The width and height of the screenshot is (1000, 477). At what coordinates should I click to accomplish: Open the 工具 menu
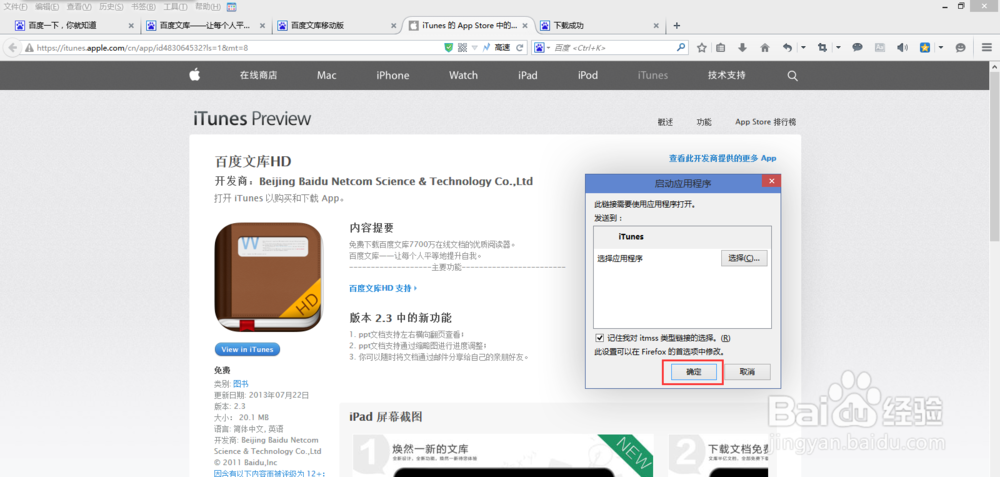[x=175, y=7]
